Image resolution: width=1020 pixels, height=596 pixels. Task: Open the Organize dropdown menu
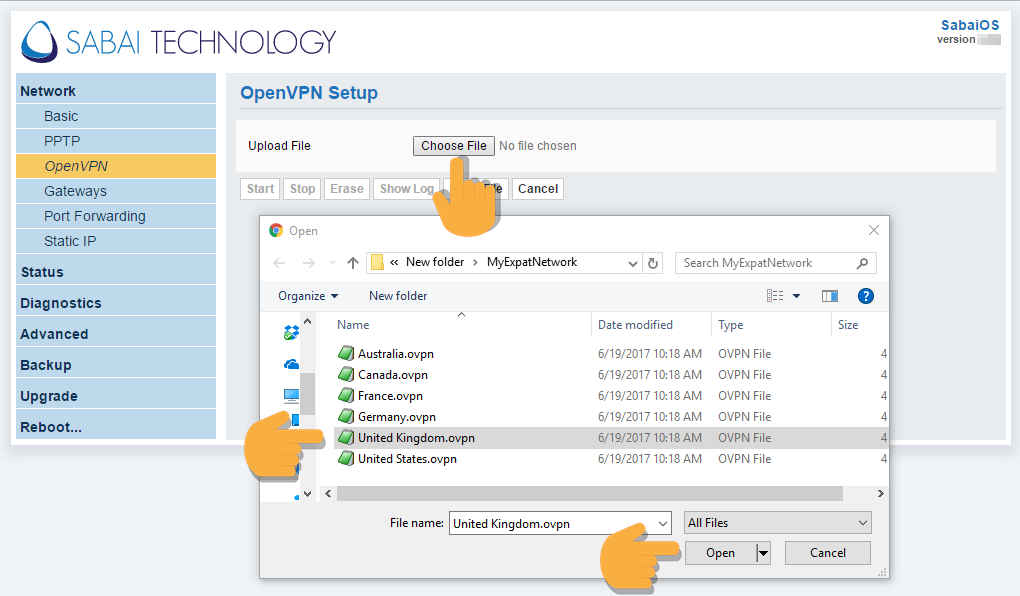(x=308, y=296)
